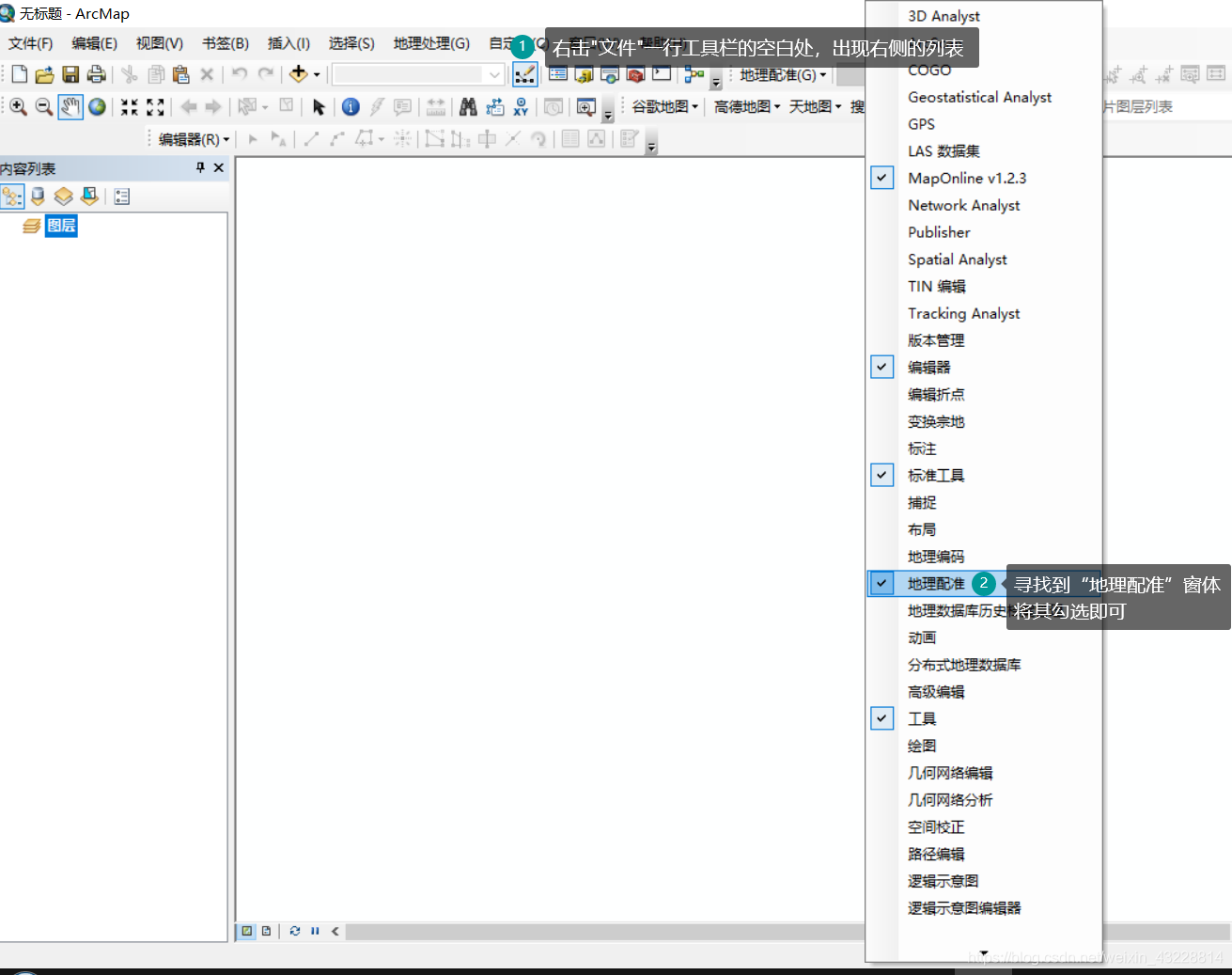
Task: Create a new map document
Action: [x=20, y=74]
